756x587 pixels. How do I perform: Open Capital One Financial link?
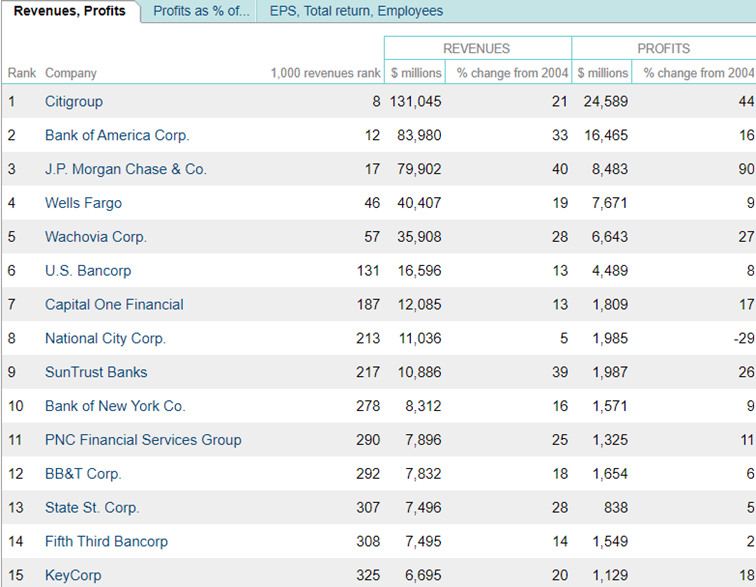coord(114,304)
